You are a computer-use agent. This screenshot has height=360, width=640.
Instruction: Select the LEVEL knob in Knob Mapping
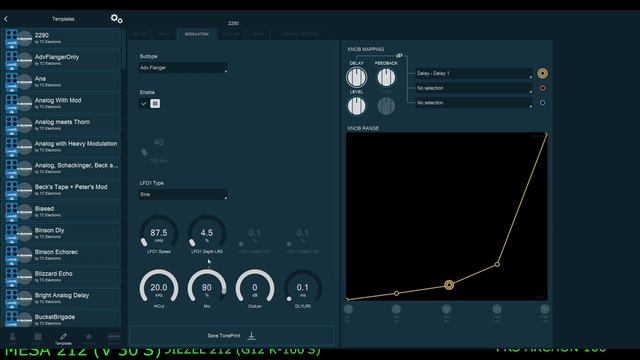[x=356, y=106]
